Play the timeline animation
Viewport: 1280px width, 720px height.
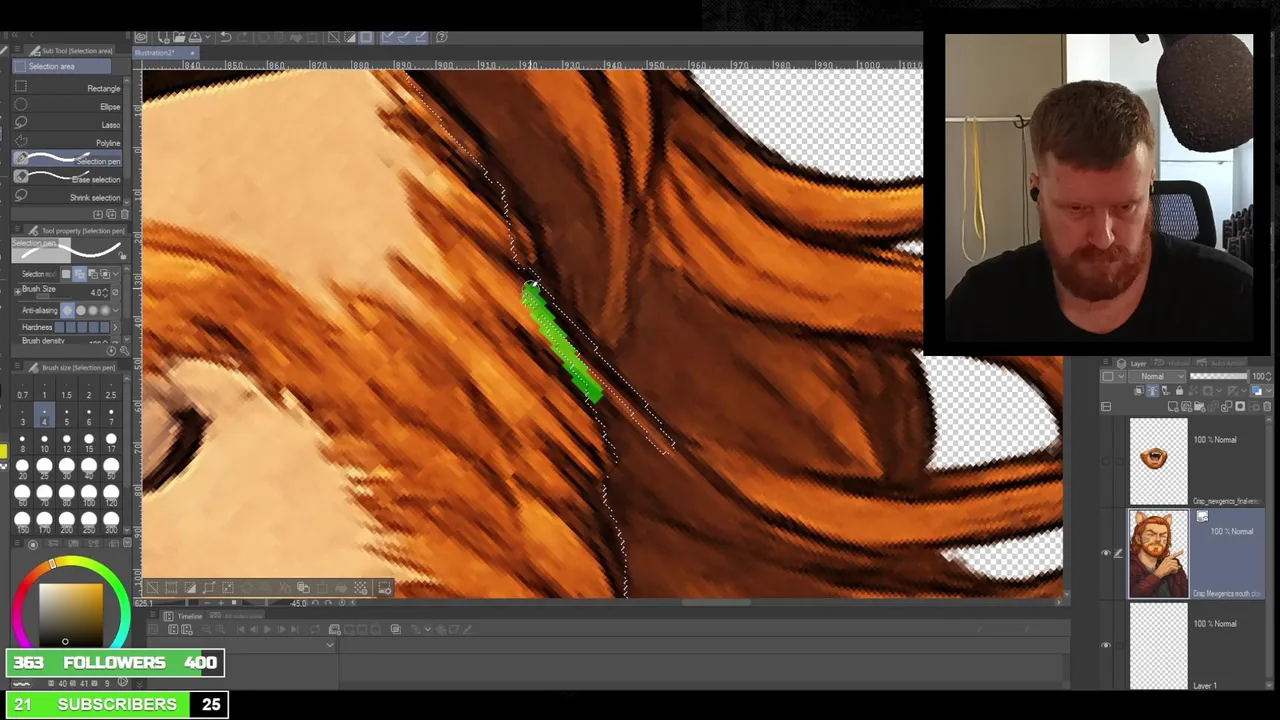pos(267,629)
